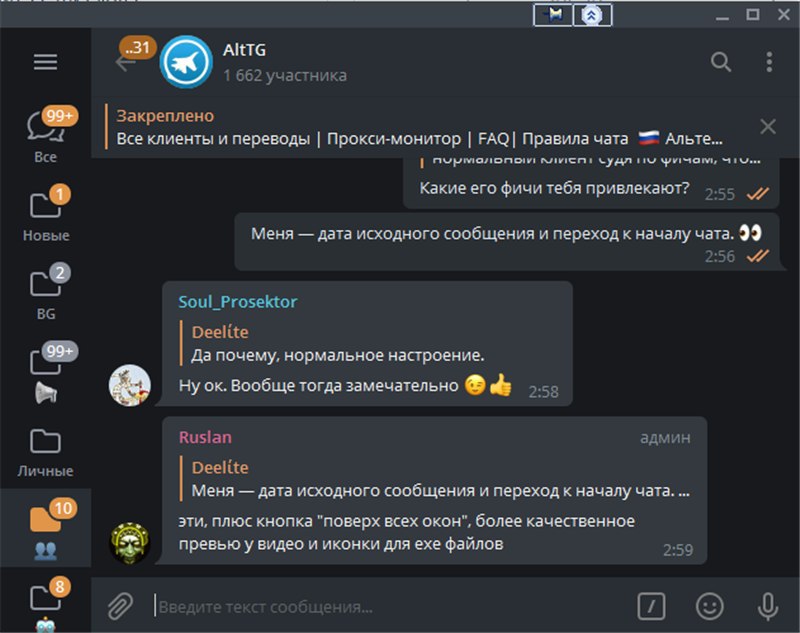Image resolution: width=800 pixels, height=633 pixels.
Task: Open bot commands slash button
Action: [652, 606]
